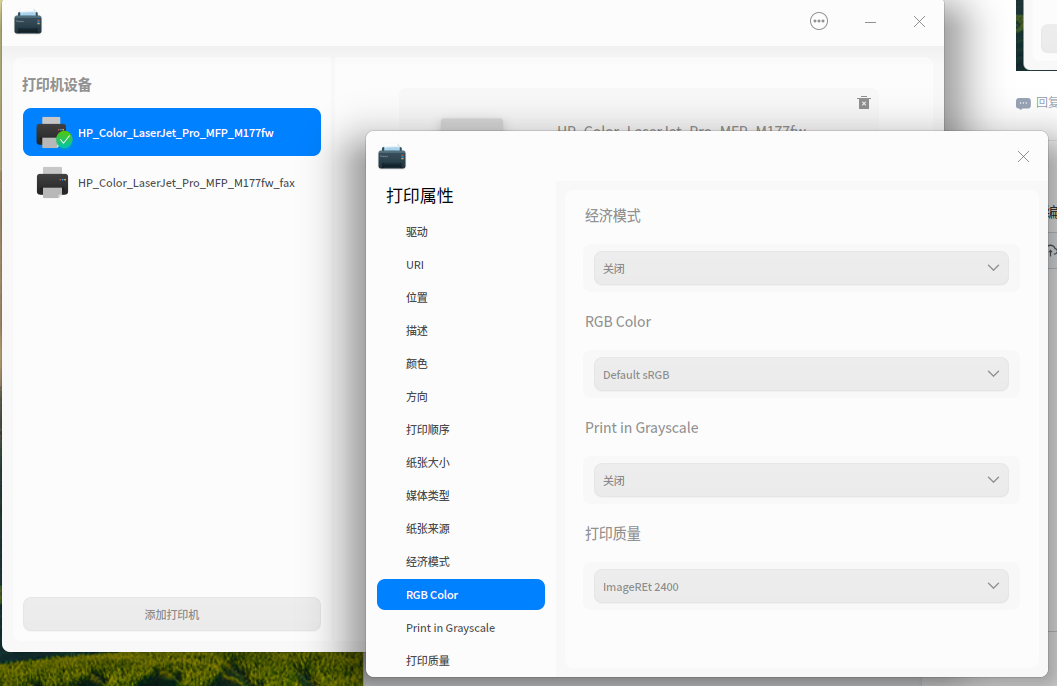
Task: Click the 经济模式 heading in the settings pane
Action: tap(613, 216)
